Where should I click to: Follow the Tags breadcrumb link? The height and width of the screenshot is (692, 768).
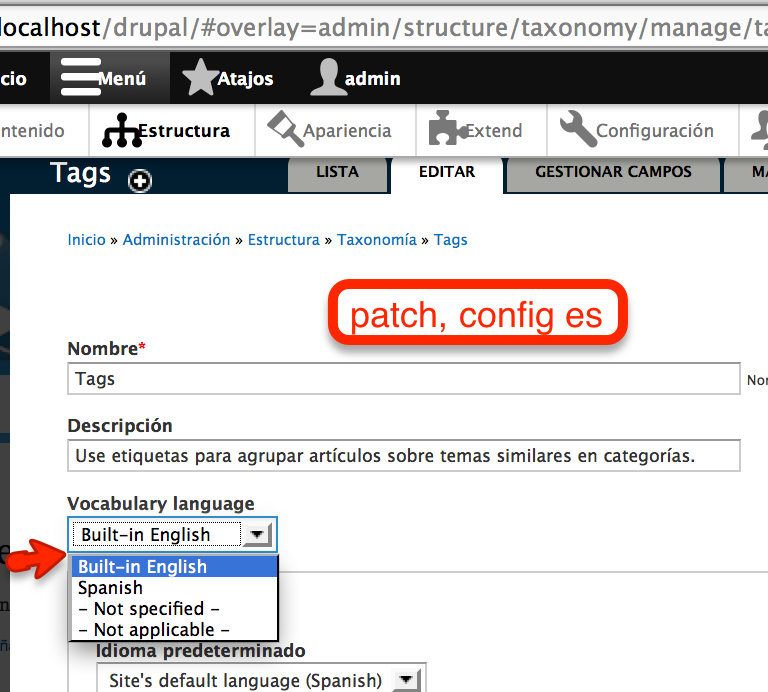click(x=451, y=239)
